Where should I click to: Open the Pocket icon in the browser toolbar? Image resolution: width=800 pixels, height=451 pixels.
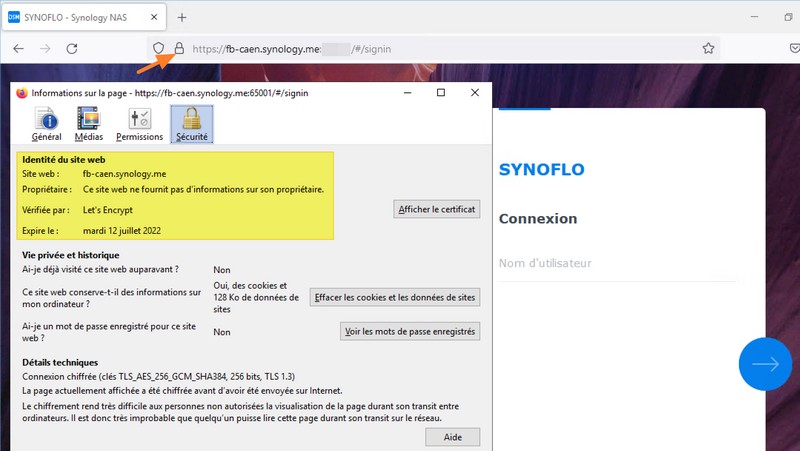pyautogui.click(x=794, y=48)
